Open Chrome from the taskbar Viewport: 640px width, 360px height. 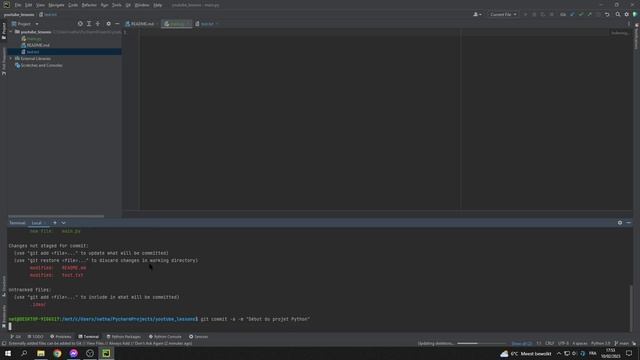tap(57, 353)
